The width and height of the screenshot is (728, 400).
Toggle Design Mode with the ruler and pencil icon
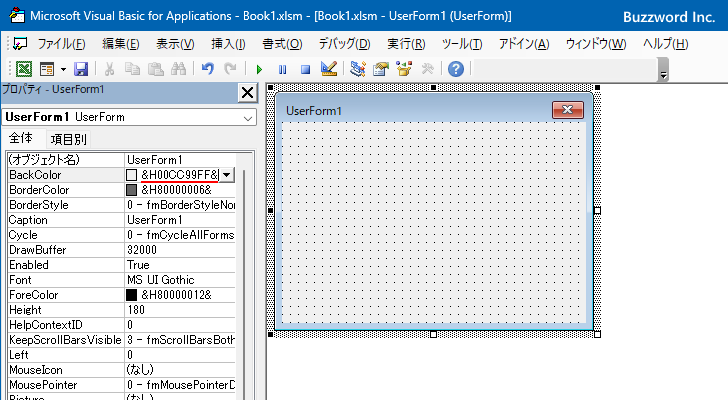point(329,69)
